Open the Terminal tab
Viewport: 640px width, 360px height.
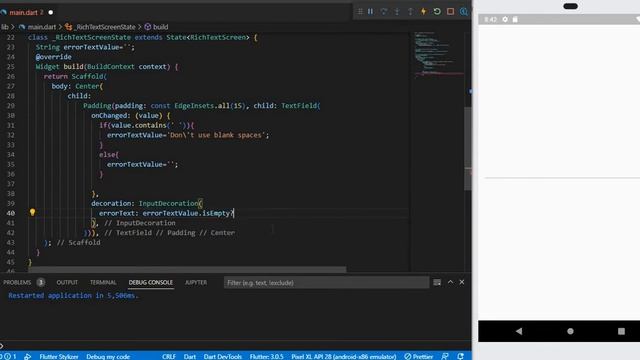pyautogui.click(x=103, y=282)
